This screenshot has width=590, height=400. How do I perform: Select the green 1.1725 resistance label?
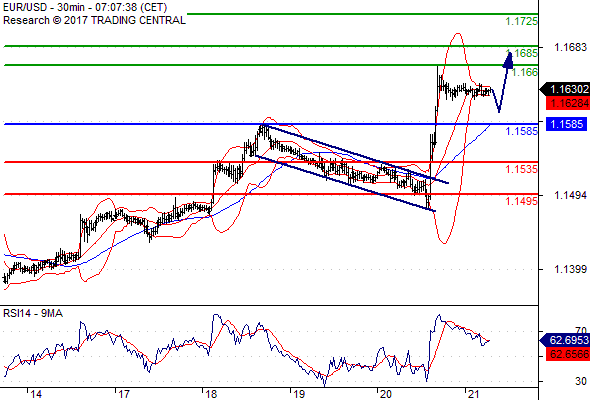coord(522,21)
